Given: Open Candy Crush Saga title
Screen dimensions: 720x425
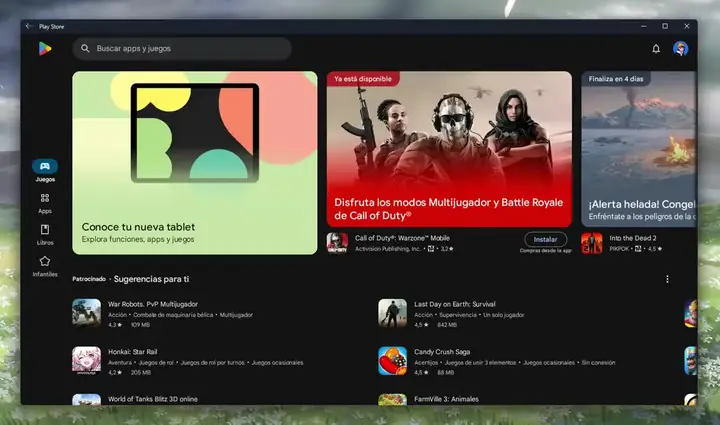Looking at the screenshot, I should point(442,352).
